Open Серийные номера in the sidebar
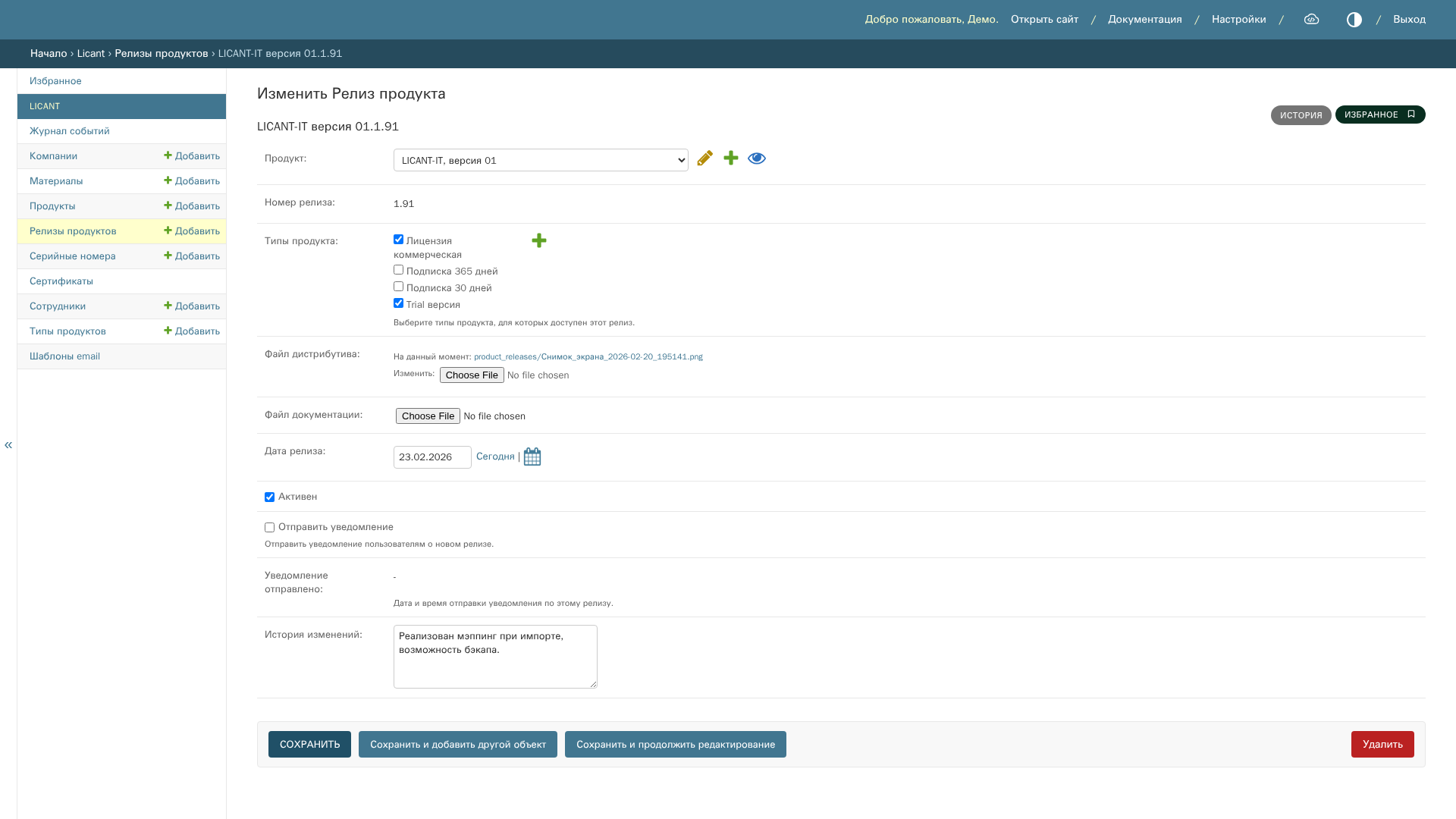This screenshot has width=1456, height=819. pyautogui.click(x=73, y=256)
